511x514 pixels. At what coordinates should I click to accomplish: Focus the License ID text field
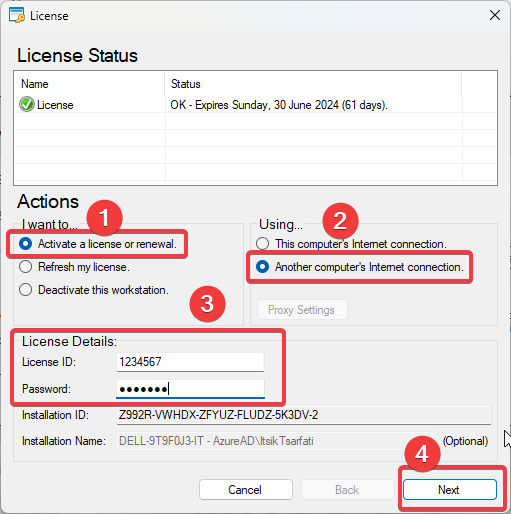tap(190, 362)
